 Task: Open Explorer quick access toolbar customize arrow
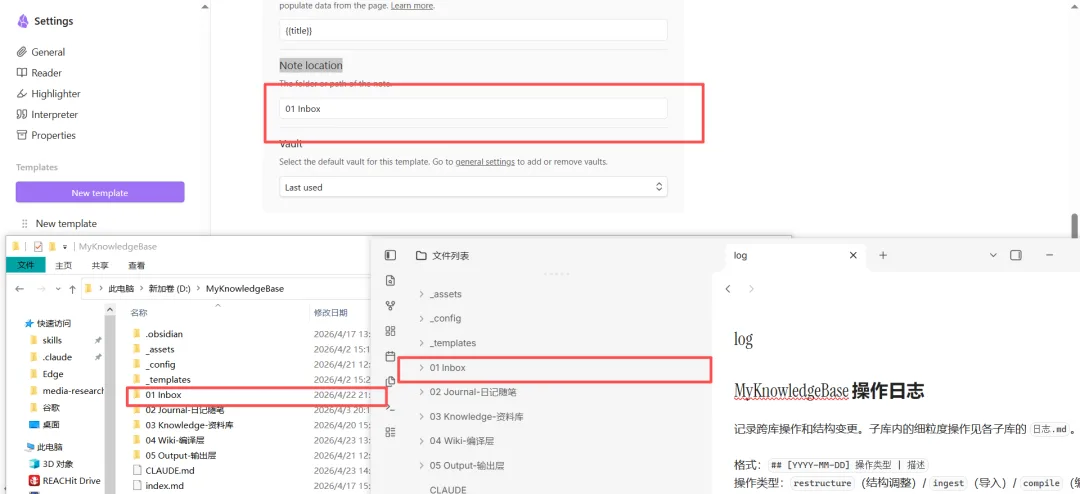click(65, 247)
